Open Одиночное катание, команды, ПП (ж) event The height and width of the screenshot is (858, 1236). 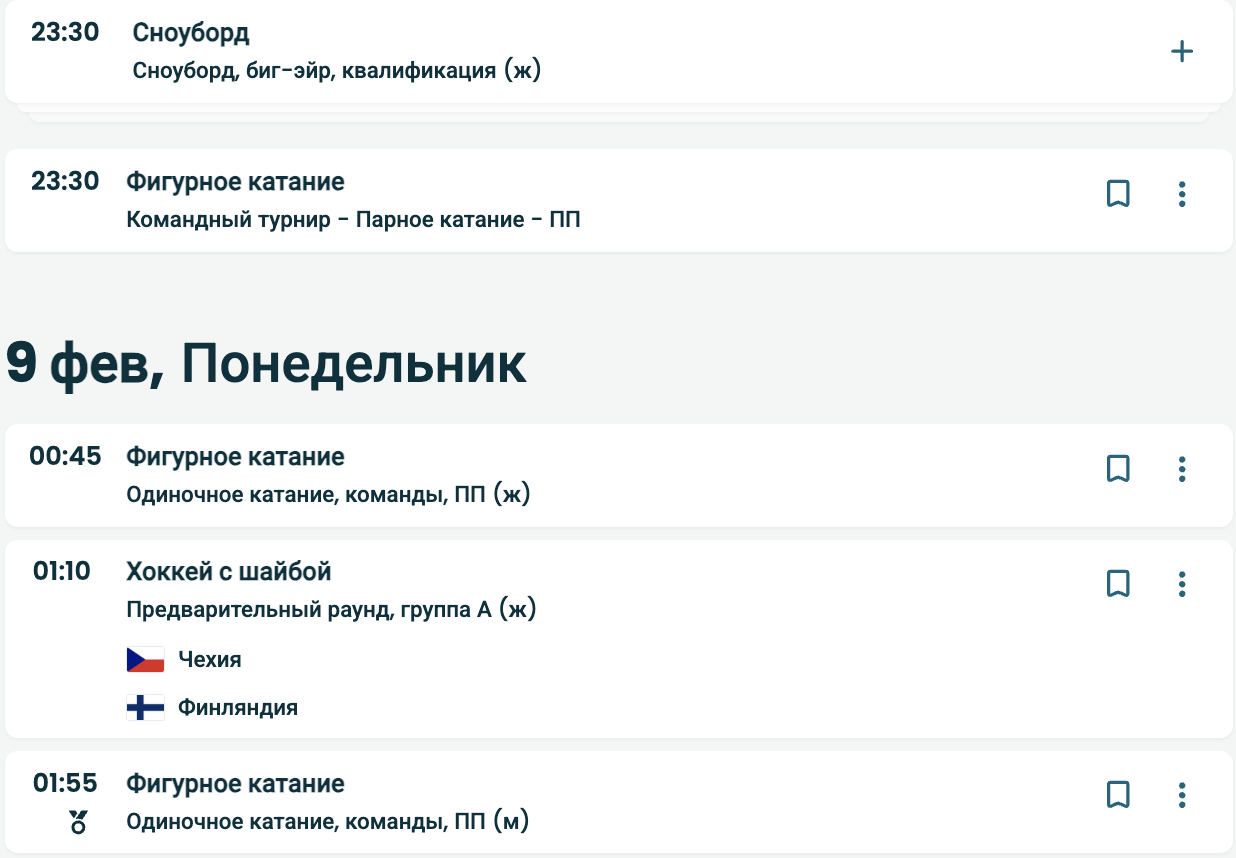tap(328, 494)
